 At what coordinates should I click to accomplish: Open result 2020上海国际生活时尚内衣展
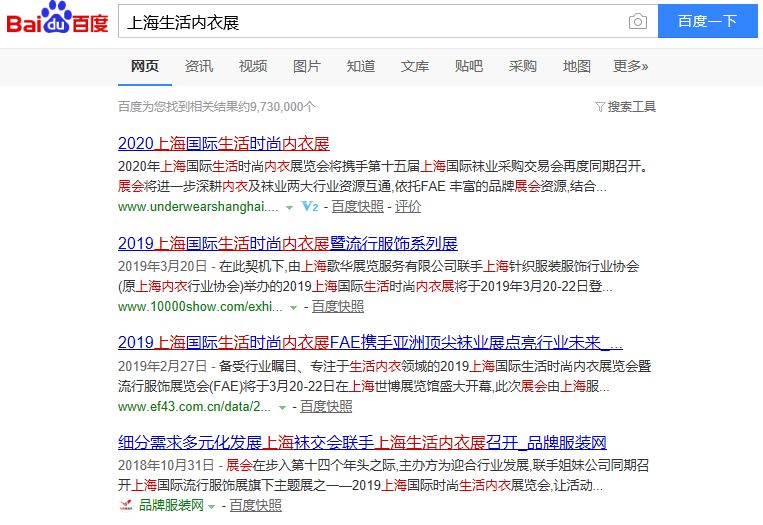coord(224,144)
